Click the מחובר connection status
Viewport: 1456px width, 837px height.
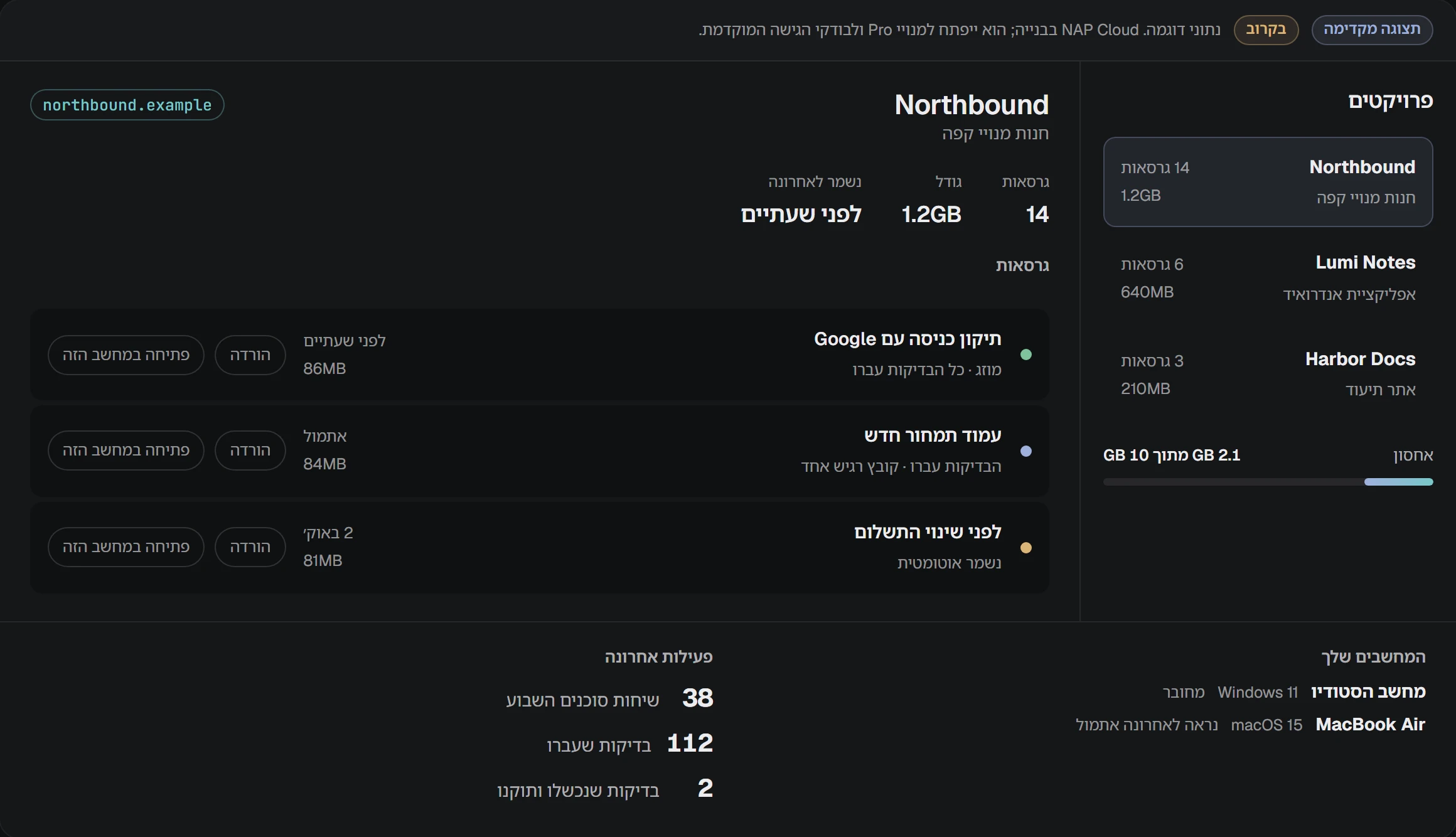[x=1184, y=692]
